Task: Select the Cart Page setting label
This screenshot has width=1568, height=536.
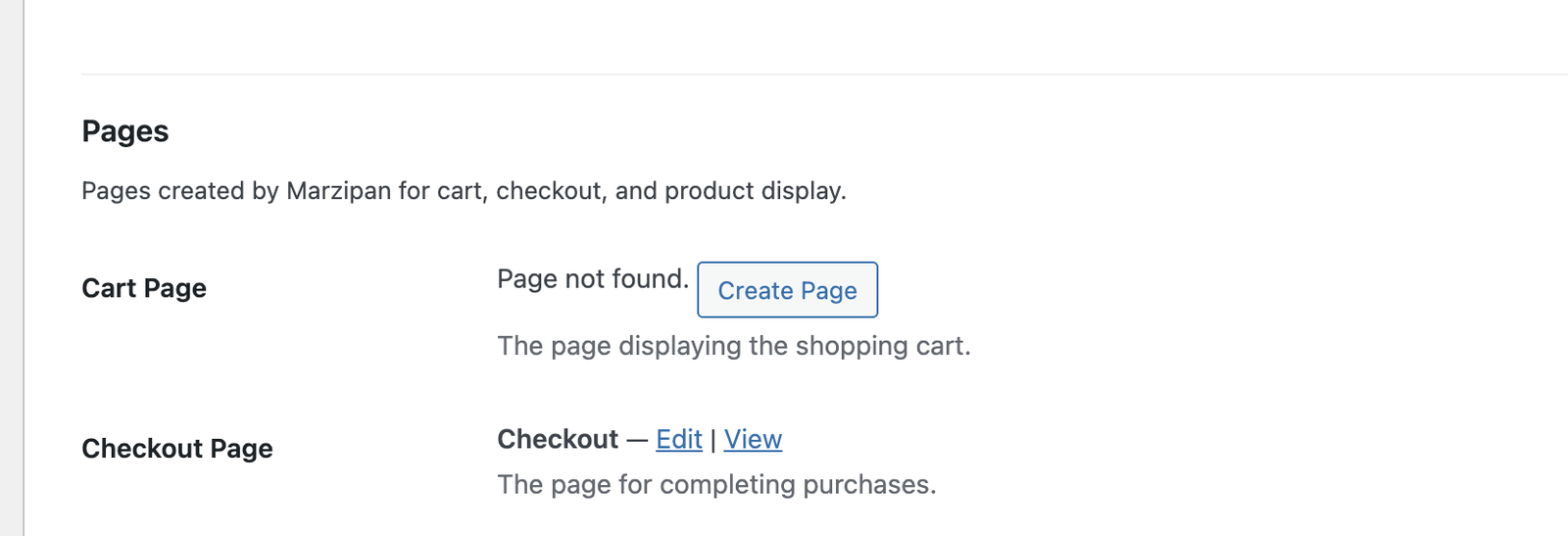Action: [144, 288]
